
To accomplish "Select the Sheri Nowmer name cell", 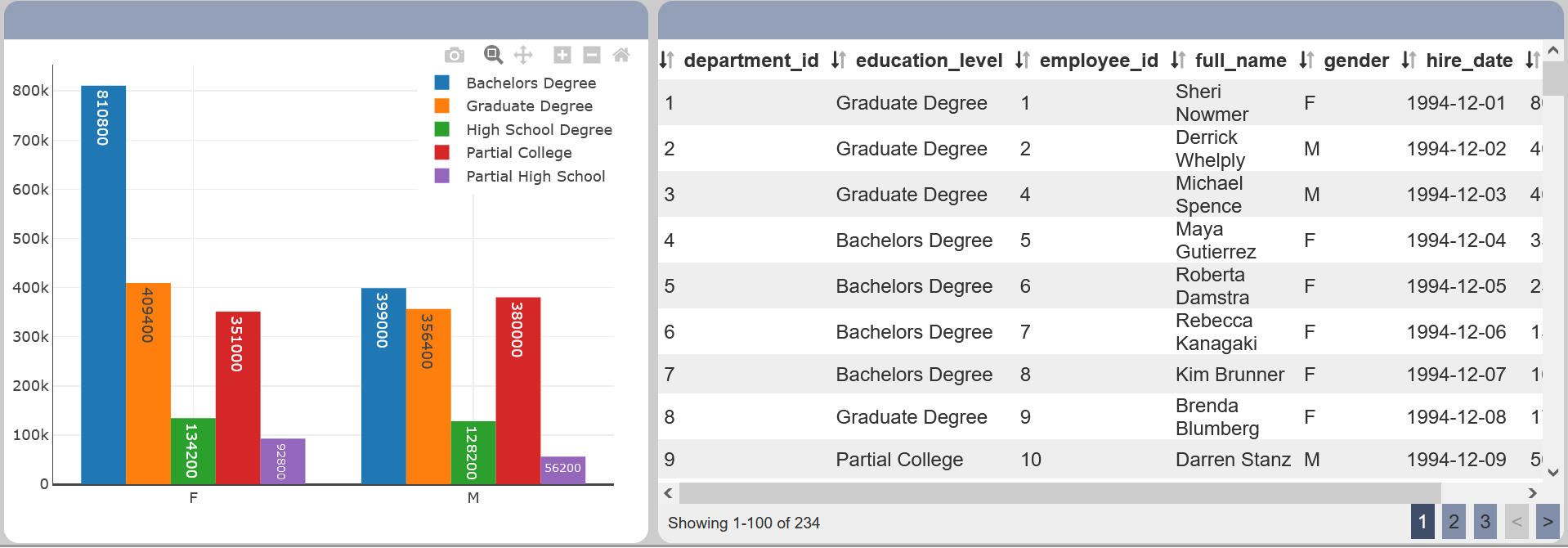I will [x=1232, y=103].
